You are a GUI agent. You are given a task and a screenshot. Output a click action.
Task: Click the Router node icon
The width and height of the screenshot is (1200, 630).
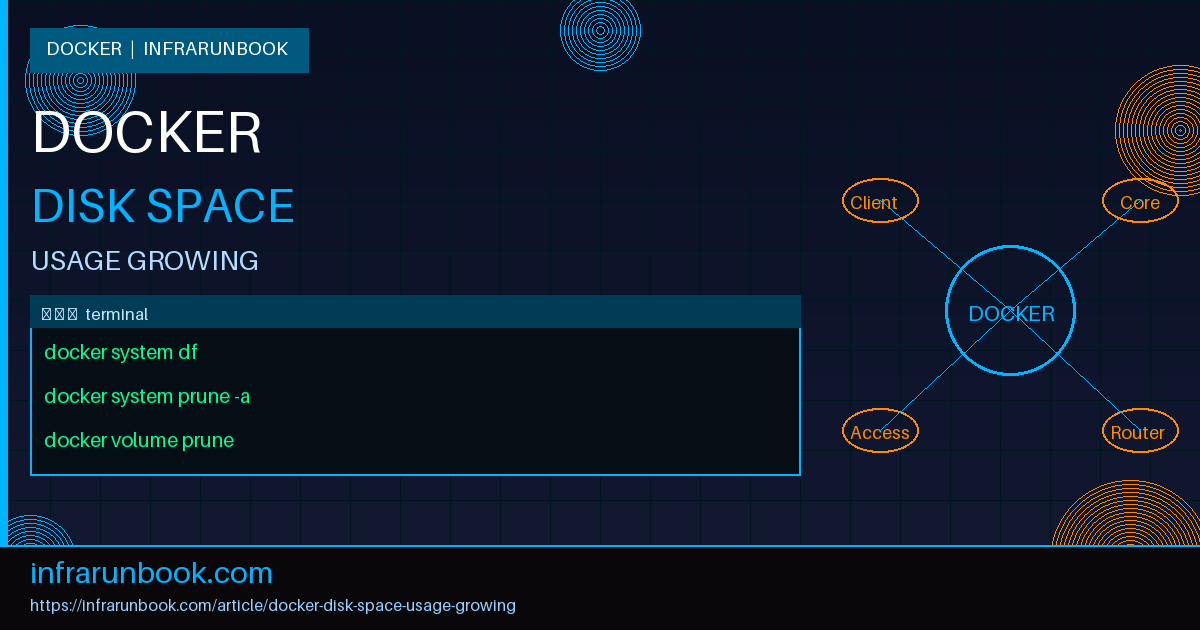coord(1139,431)
